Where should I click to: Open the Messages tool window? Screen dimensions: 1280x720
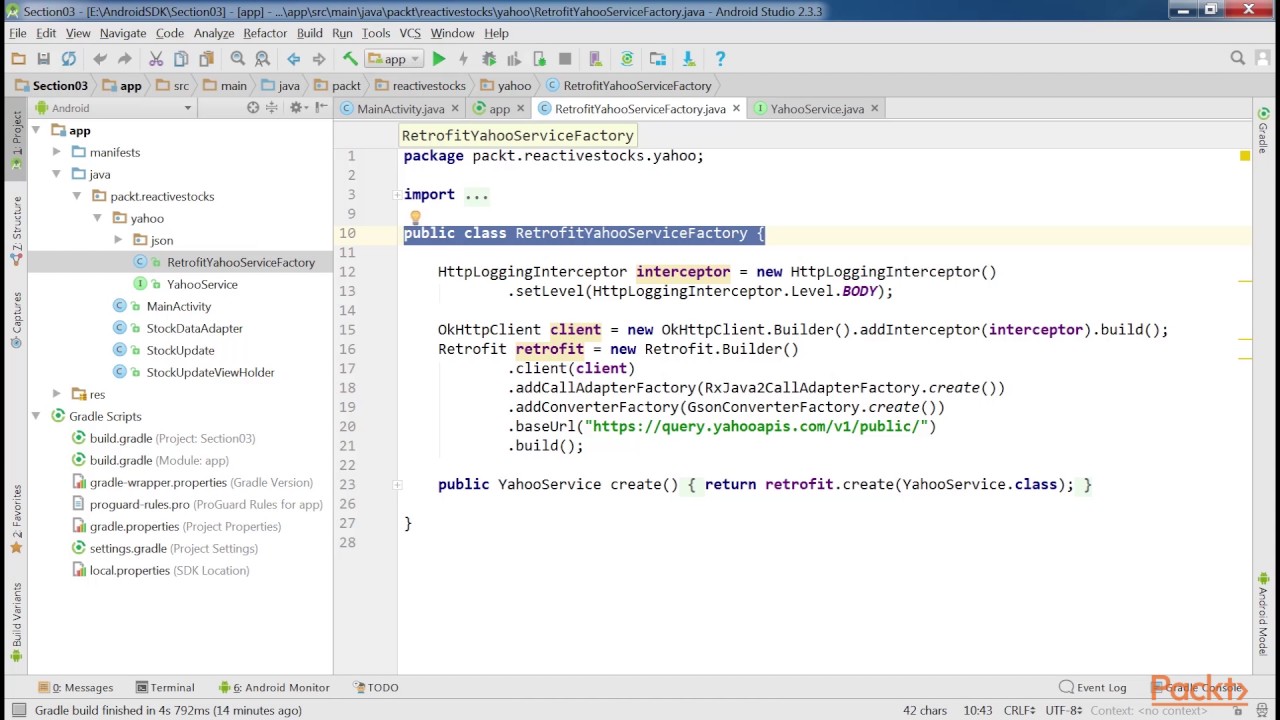tap(76, 687)
